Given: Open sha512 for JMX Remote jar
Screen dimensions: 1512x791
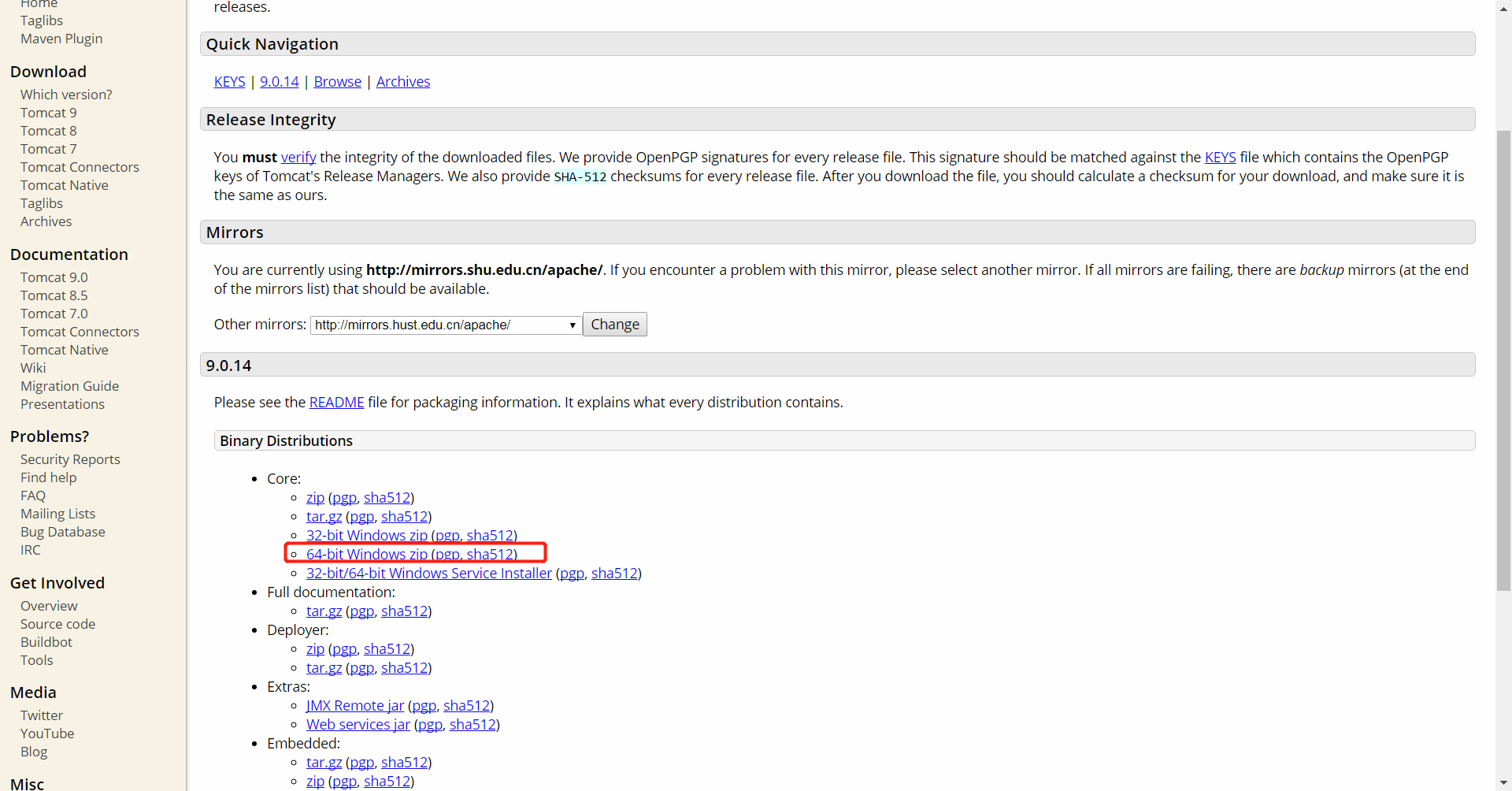Looking at the screenshot, I should [466, 706].
